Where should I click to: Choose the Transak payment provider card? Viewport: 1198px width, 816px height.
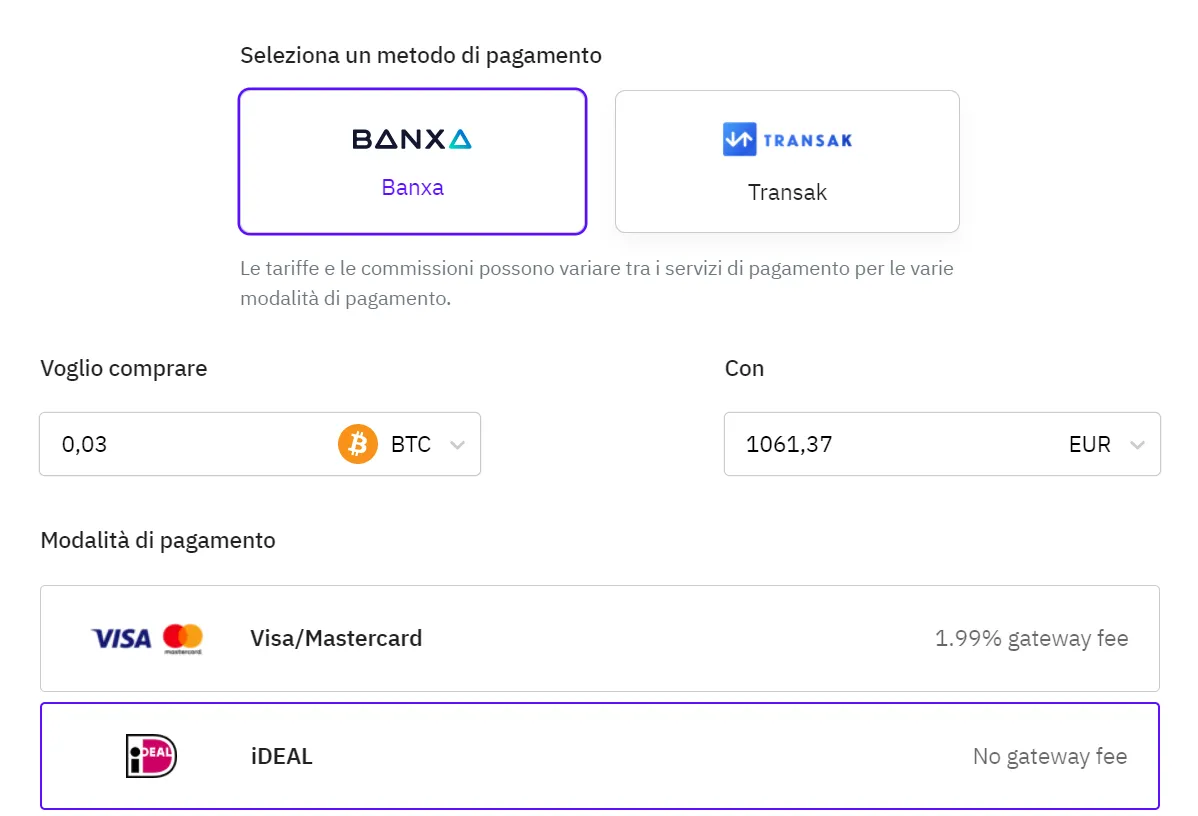tap(787, 161)
